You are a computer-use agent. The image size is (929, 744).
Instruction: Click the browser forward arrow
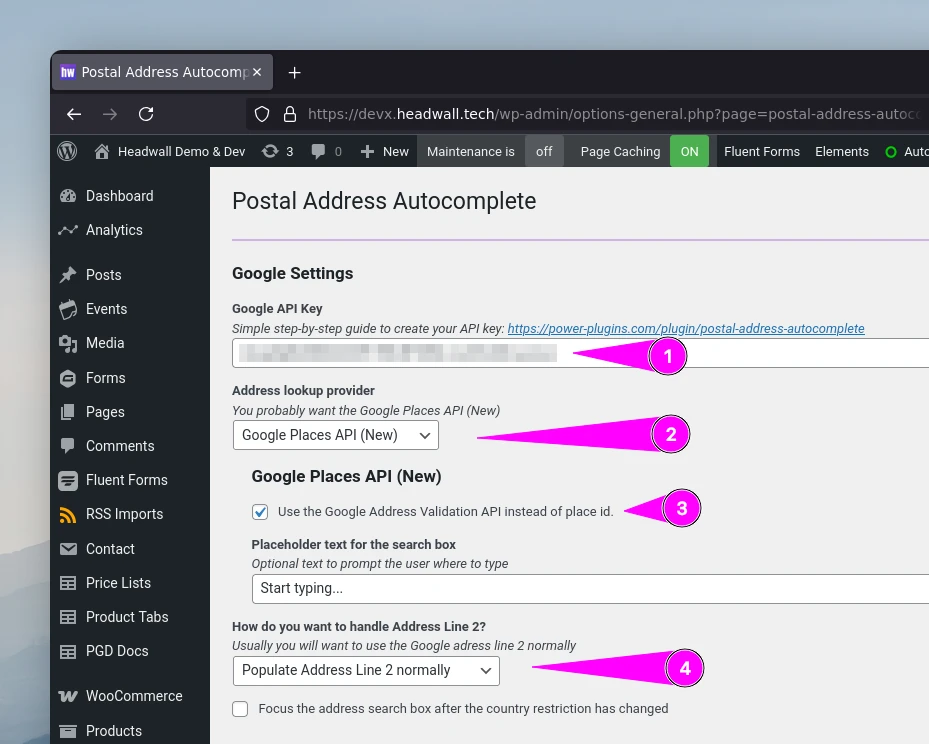coord(110,114)
